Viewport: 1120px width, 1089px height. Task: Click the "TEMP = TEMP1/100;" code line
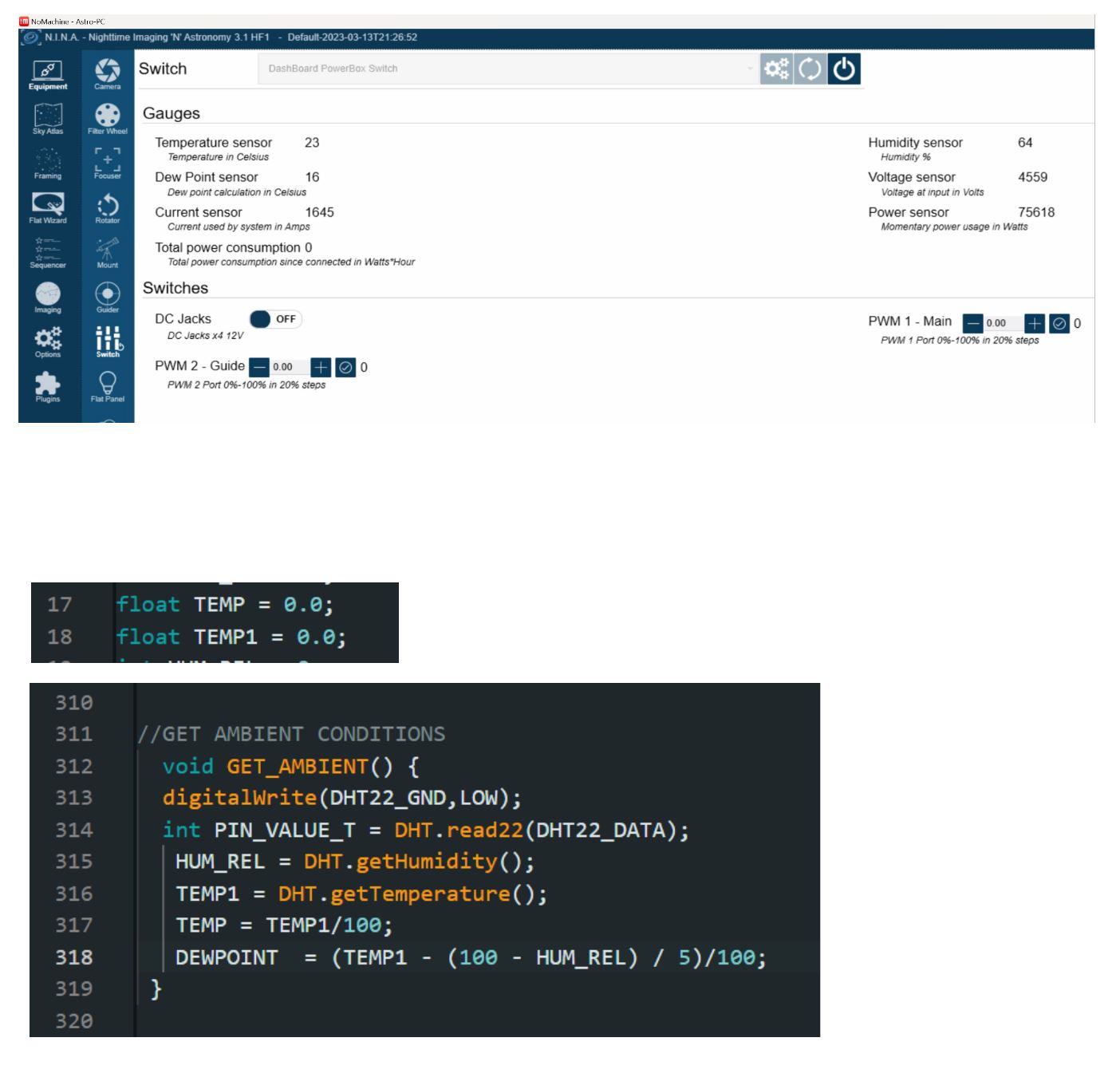point(285,925)
